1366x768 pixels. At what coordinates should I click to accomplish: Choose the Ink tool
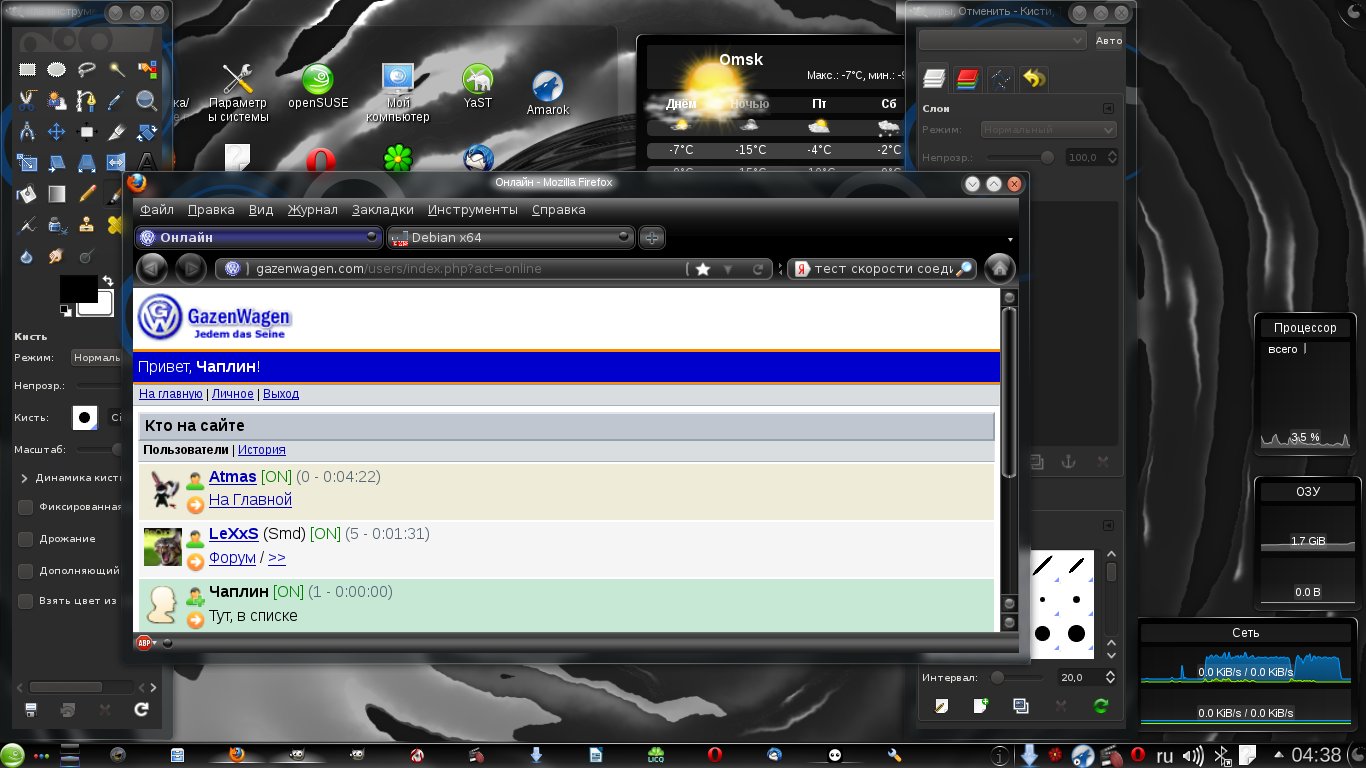click(x=57, y=224)
